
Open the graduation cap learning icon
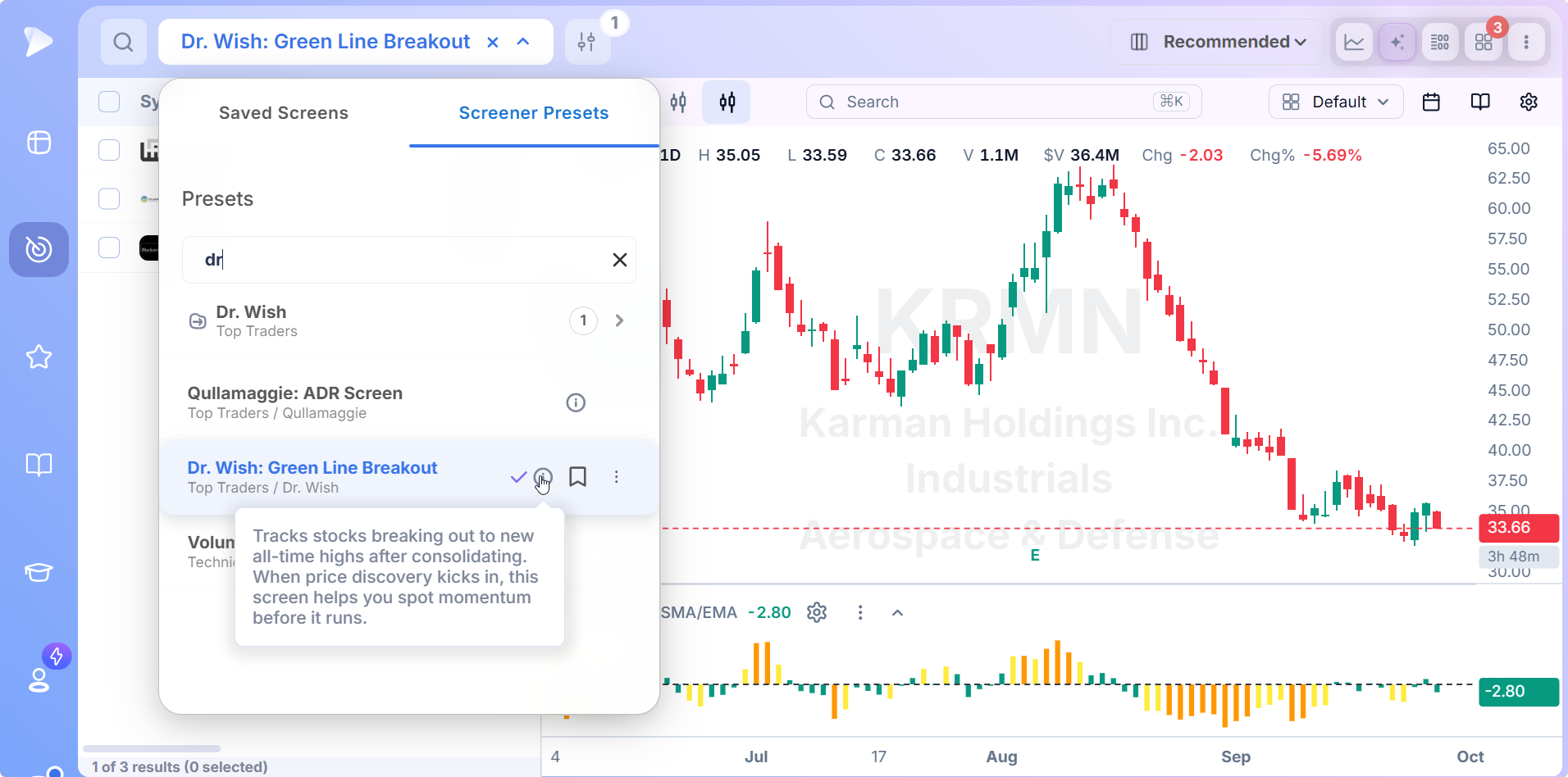pos(39,572)
